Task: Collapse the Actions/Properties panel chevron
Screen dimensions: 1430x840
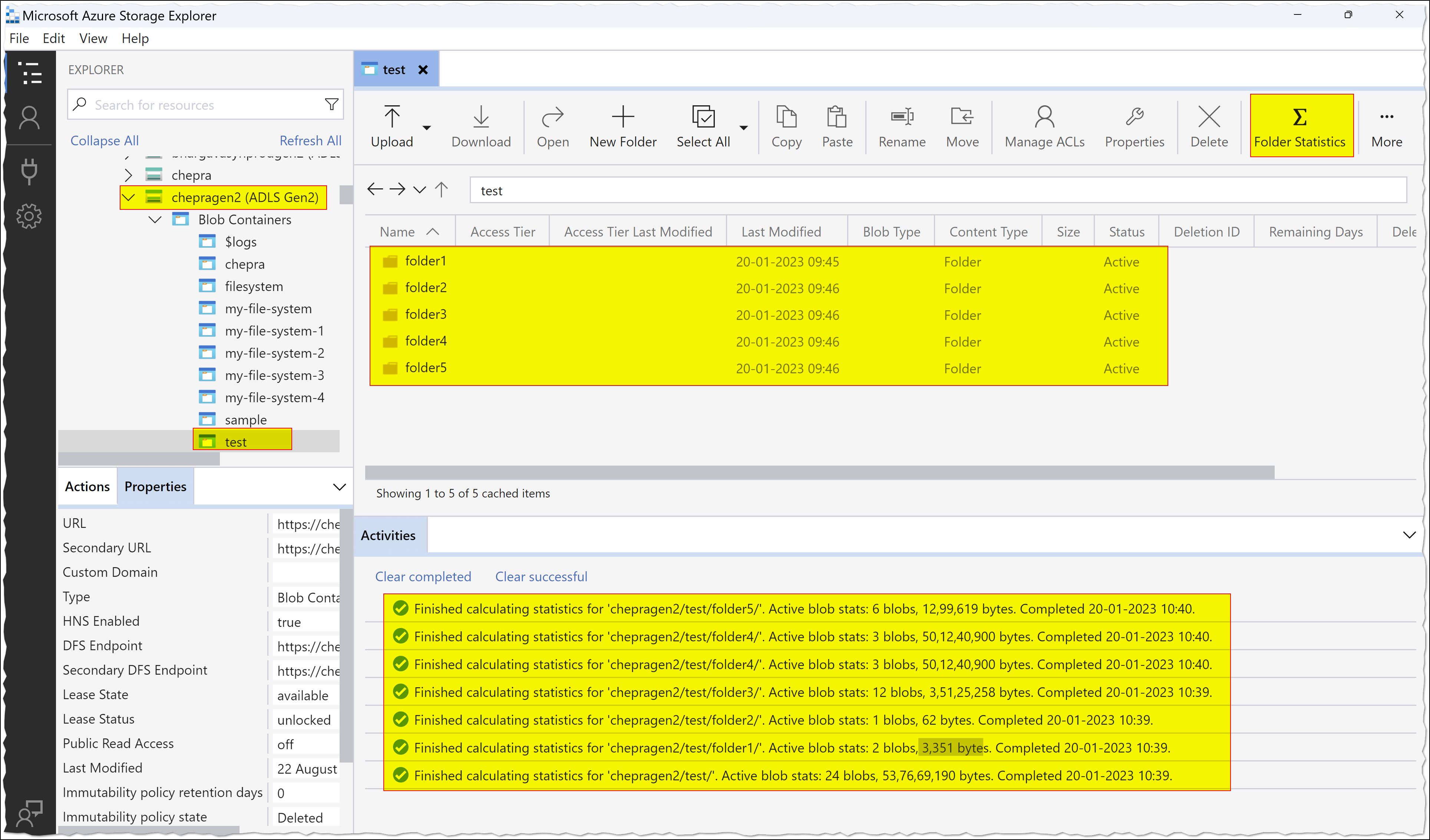Action: click(x=339, y=487)
